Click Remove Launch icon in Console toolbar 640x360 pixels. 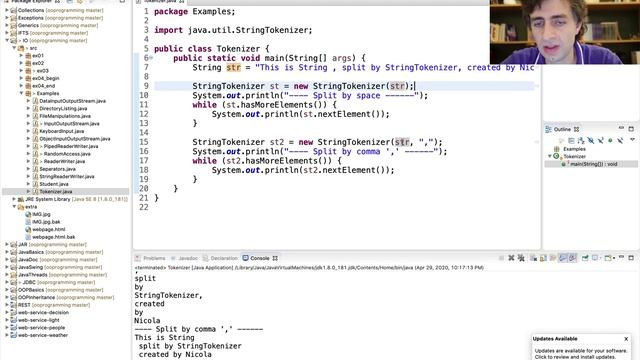pos(511,258)
